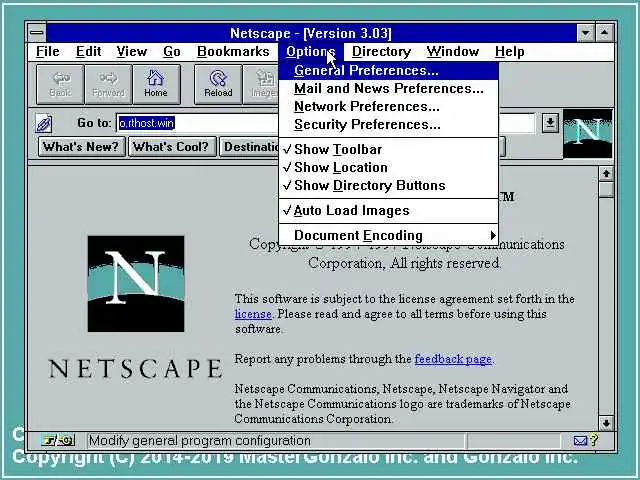The image size is (640, 480).
Task: Open the View menu
Action: point(131,52)
